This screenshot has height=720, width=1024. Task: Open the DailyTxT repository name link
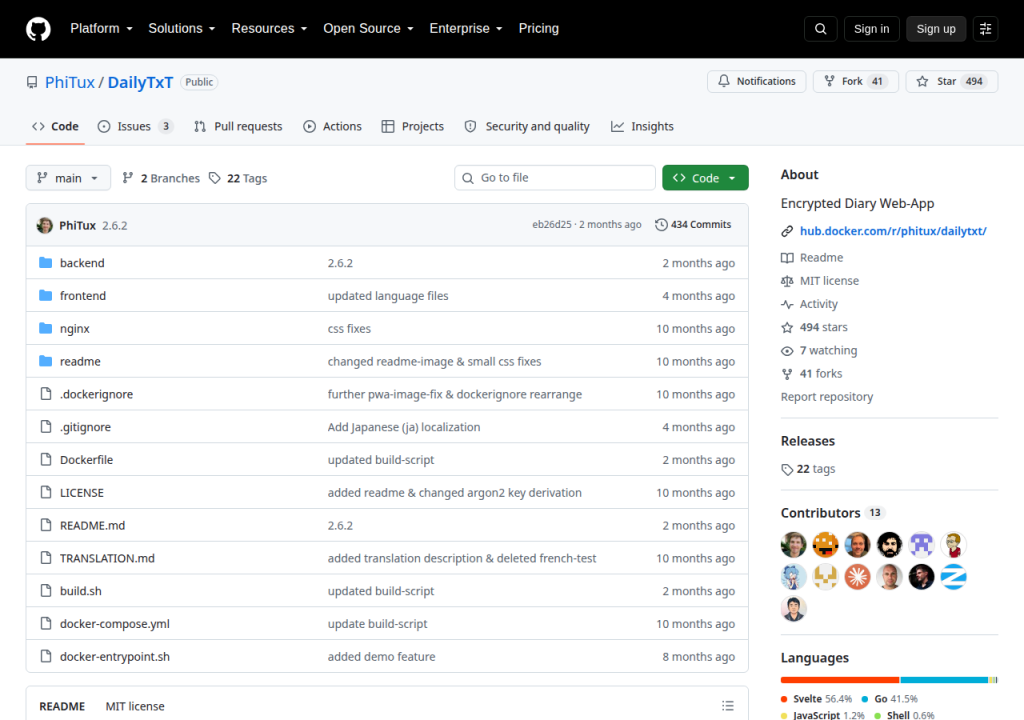(140, 82)
